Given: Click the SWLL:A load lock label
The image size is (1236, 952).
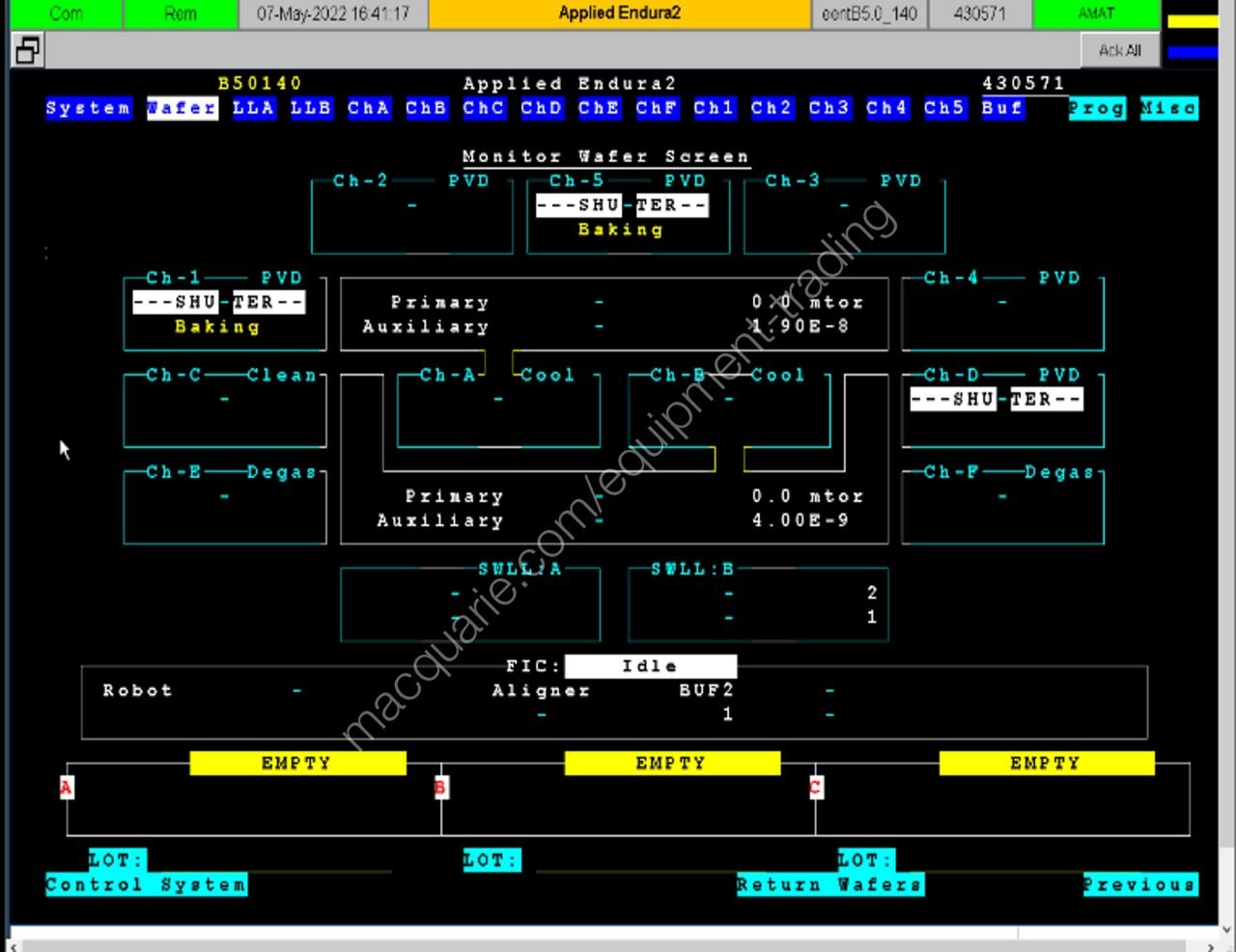Looking at the screenshot, I should pos(520,569).
